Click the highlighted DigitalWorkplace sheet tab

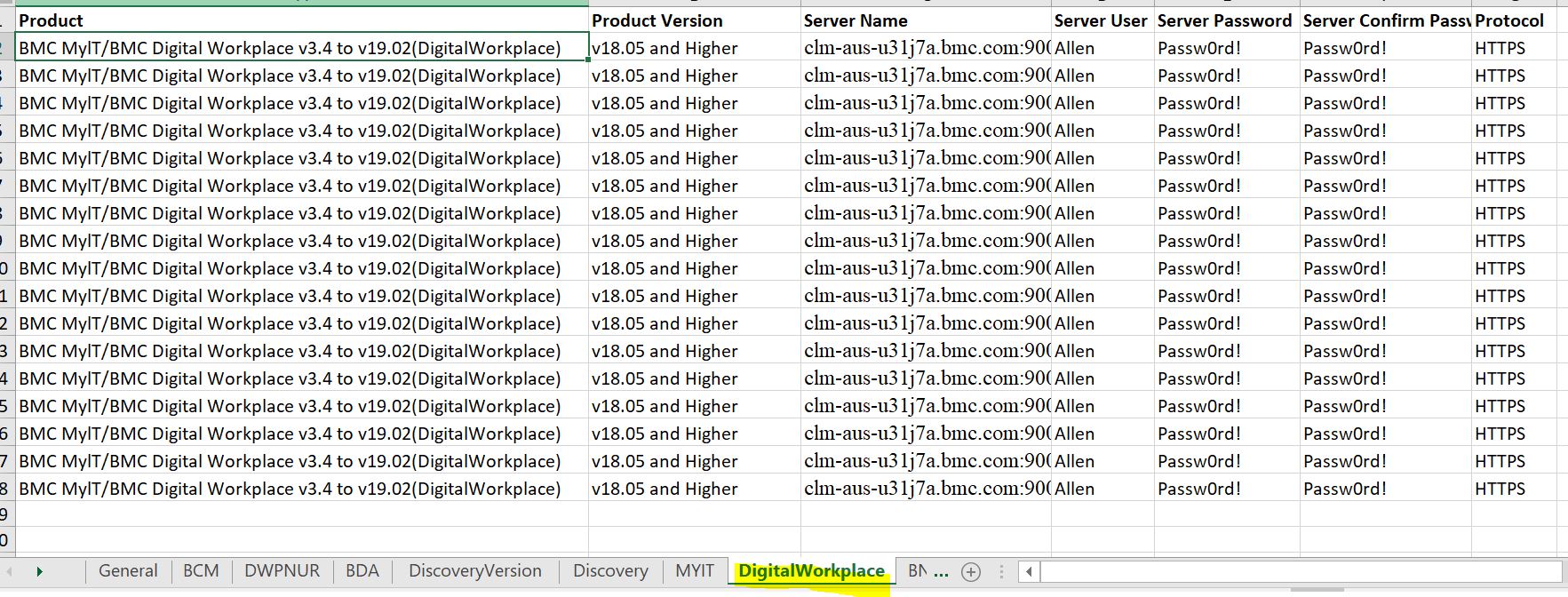[811, 571]
